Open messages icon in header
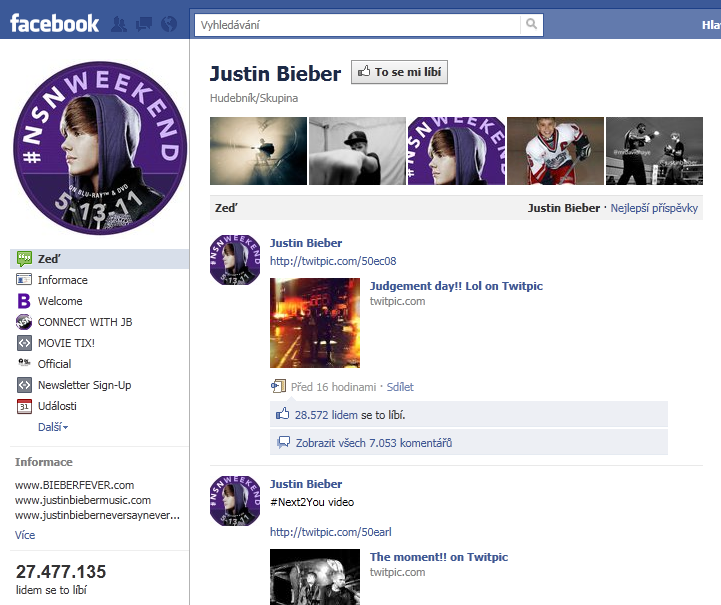Image resolution: width=721 pixels, height=605 pixels. coord(144,24)
